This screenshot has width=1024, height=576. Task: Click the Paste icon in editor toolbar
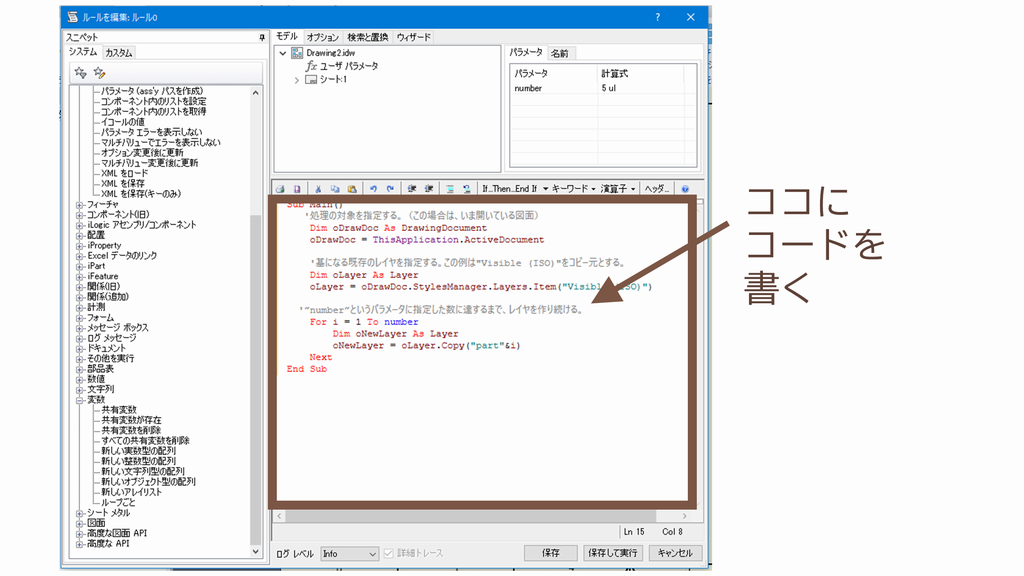point(351,188)
